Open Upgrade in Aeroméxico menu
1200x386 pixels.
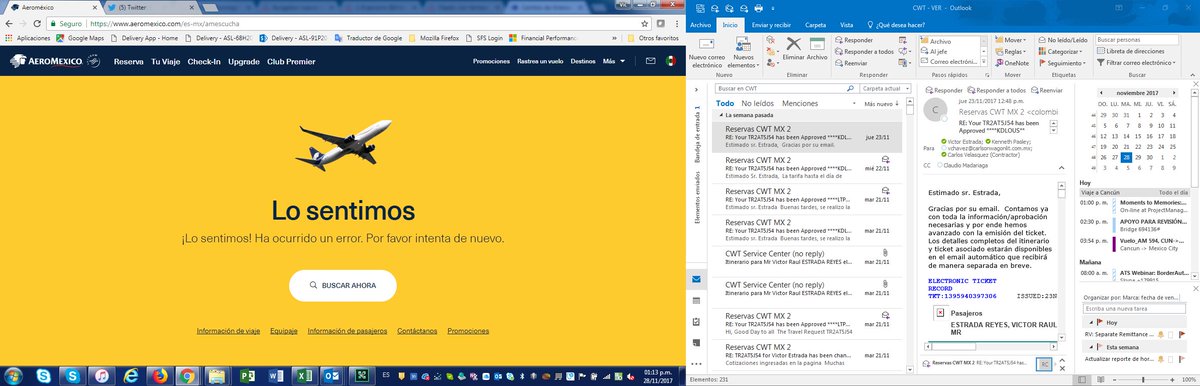pos(244,62)
